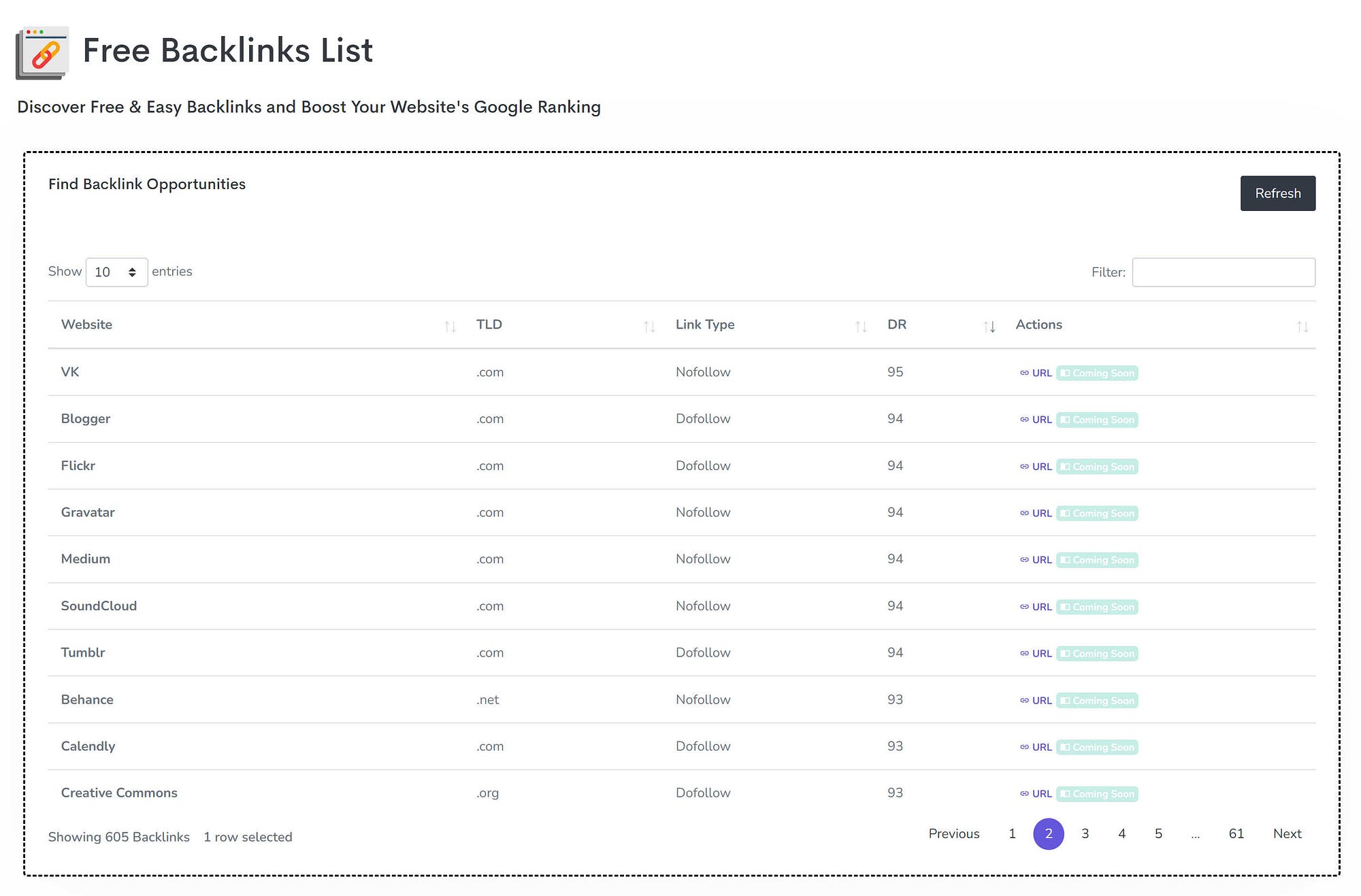
Task: Select page 1 in pagination
Action: tap(1012, 833)
